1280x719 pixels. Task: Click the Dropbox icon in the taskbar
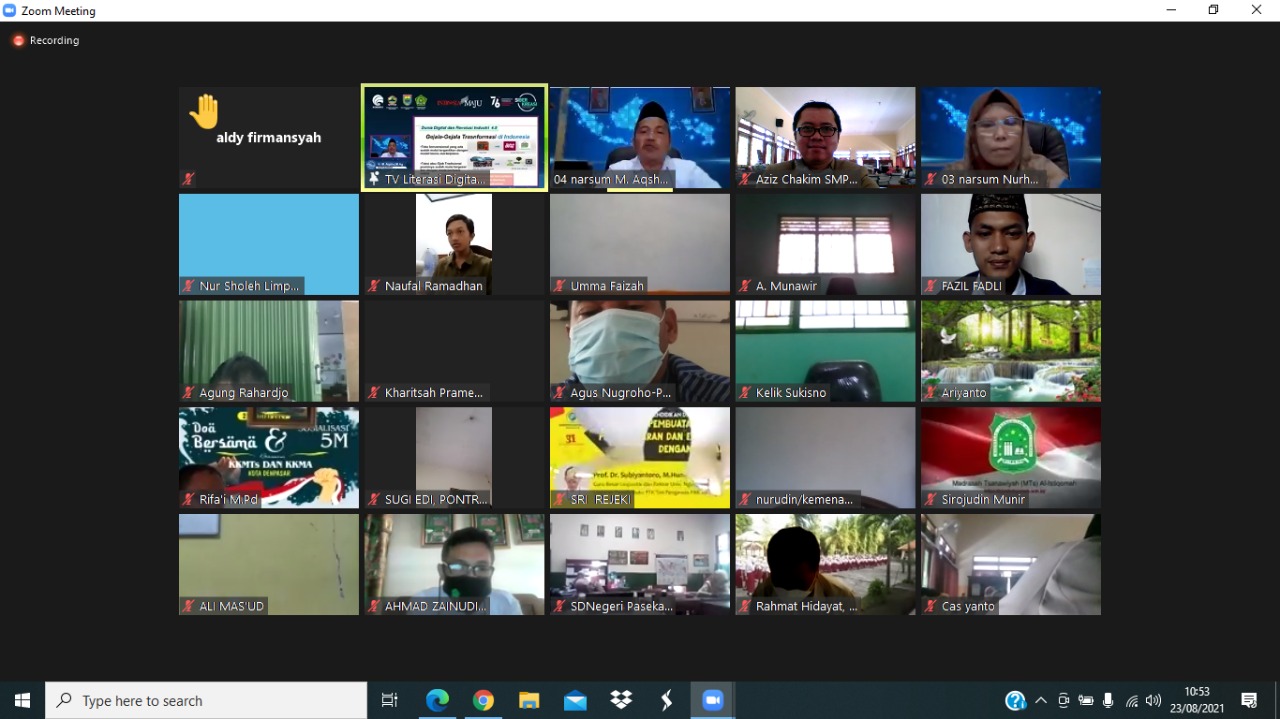621,701
